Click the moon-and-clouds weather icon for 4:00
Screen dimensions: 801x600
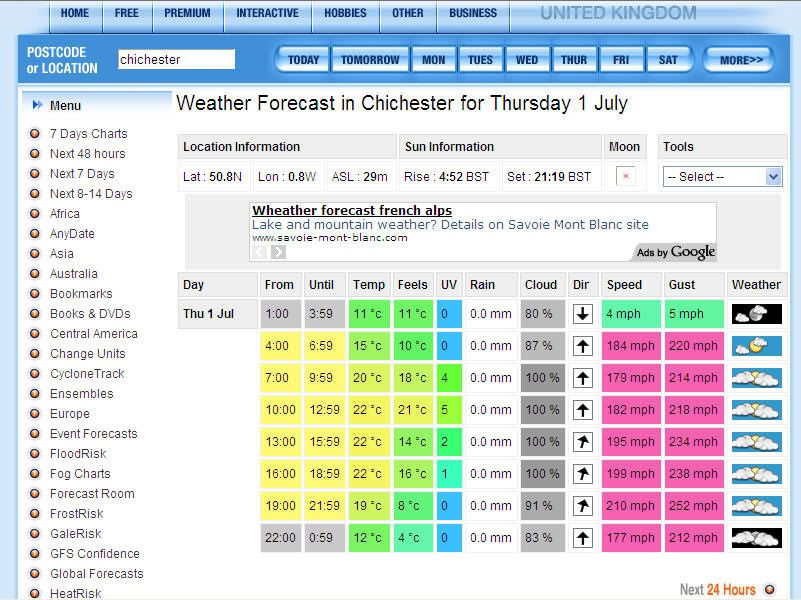[755, 346]
